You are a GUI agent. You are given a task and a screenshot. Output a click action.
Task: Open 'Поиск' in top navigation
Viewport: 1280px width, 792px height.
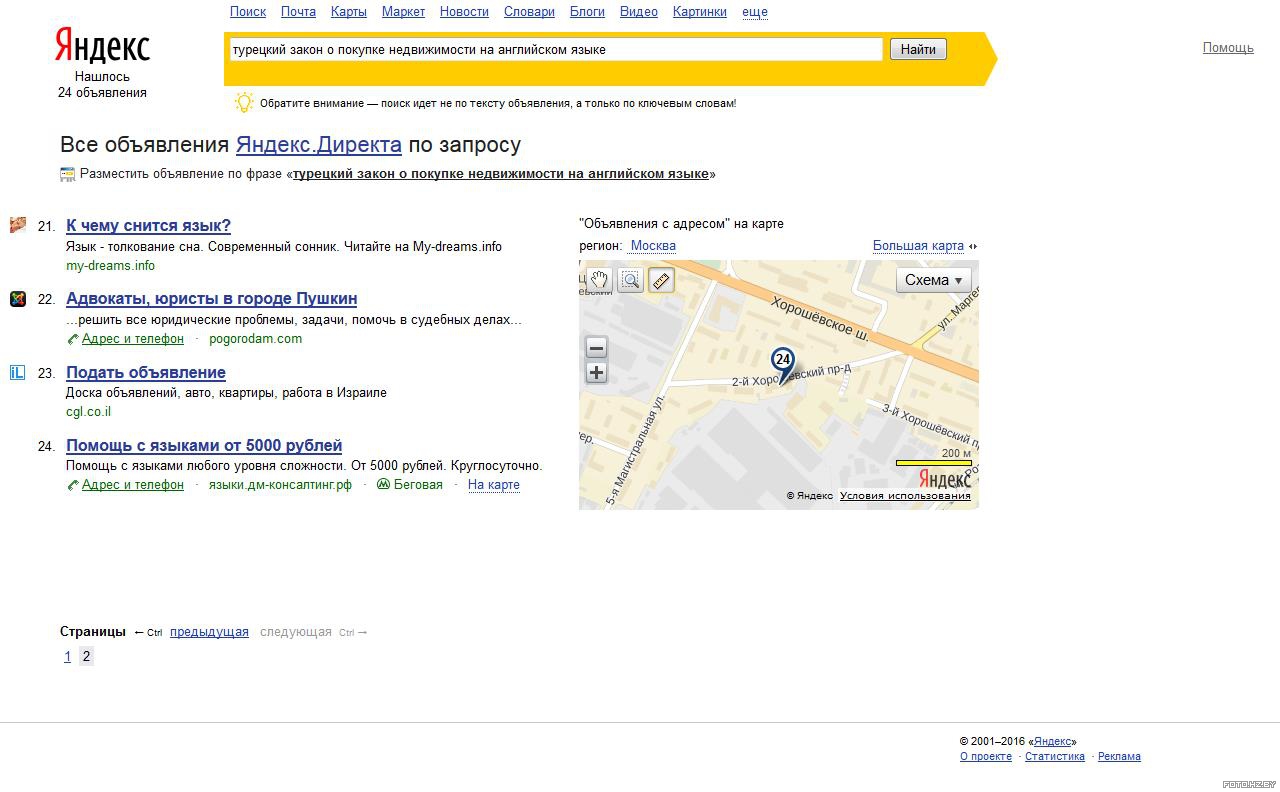tap(248, 12)
